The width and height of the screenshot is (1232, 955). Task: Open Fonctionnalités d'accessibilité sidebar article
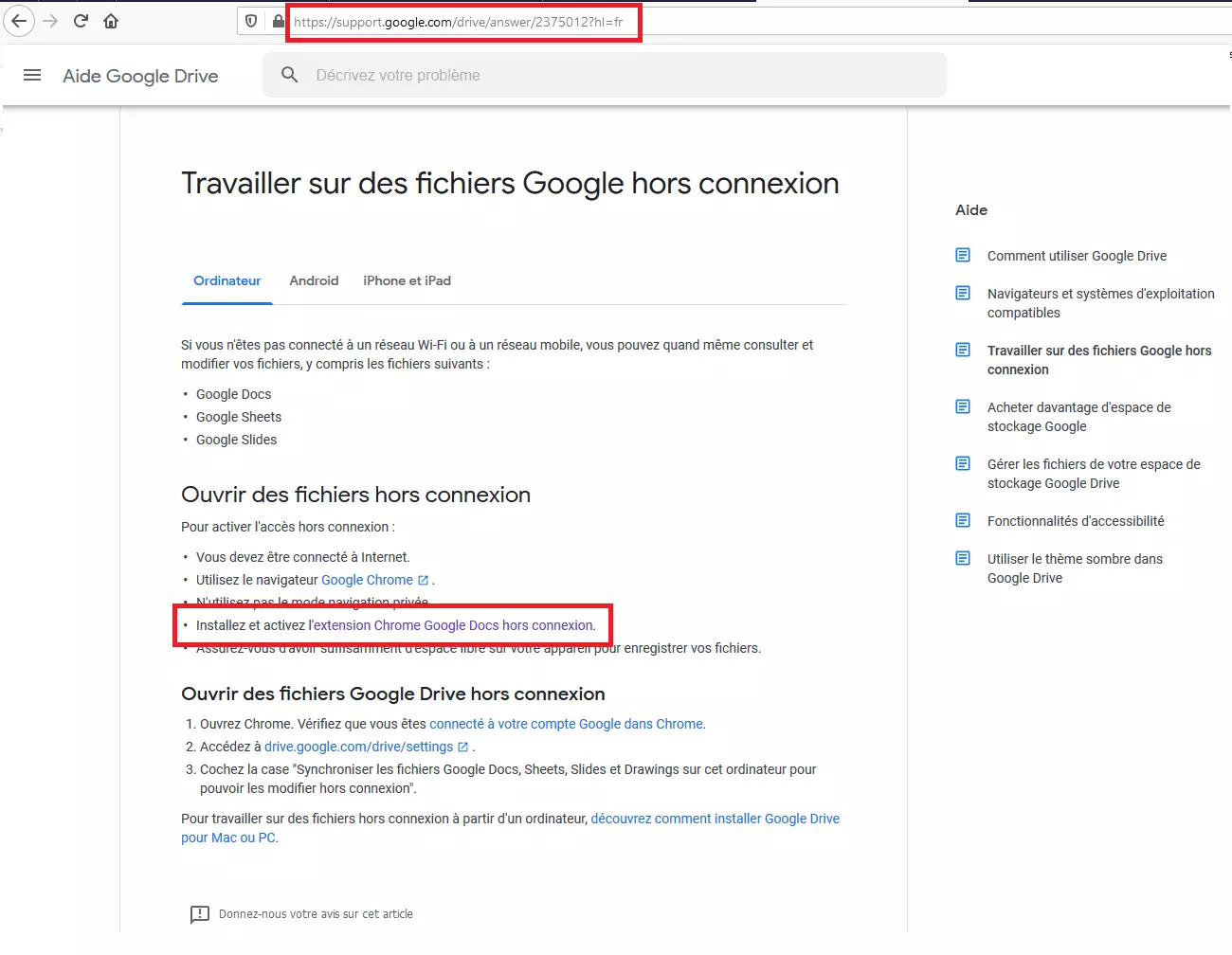[1076, 521]
